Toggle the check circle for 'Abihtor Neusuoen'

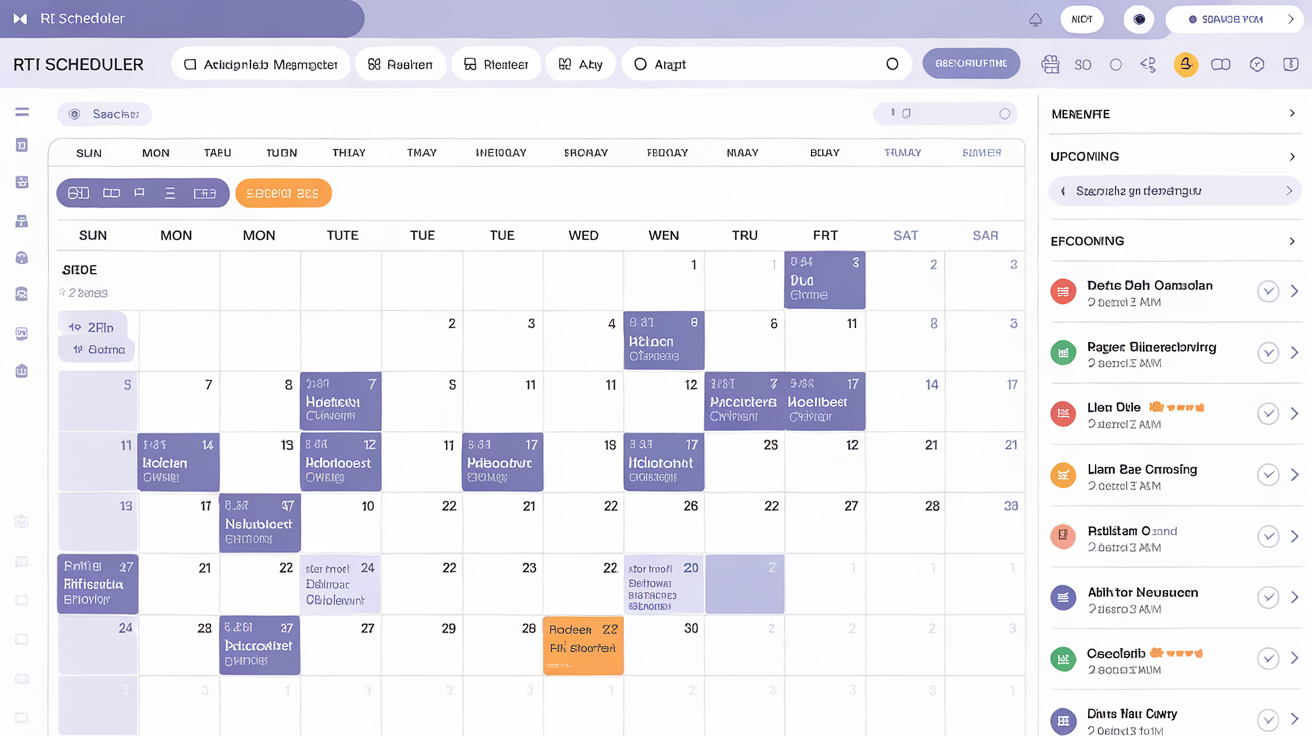point(1268,598)
